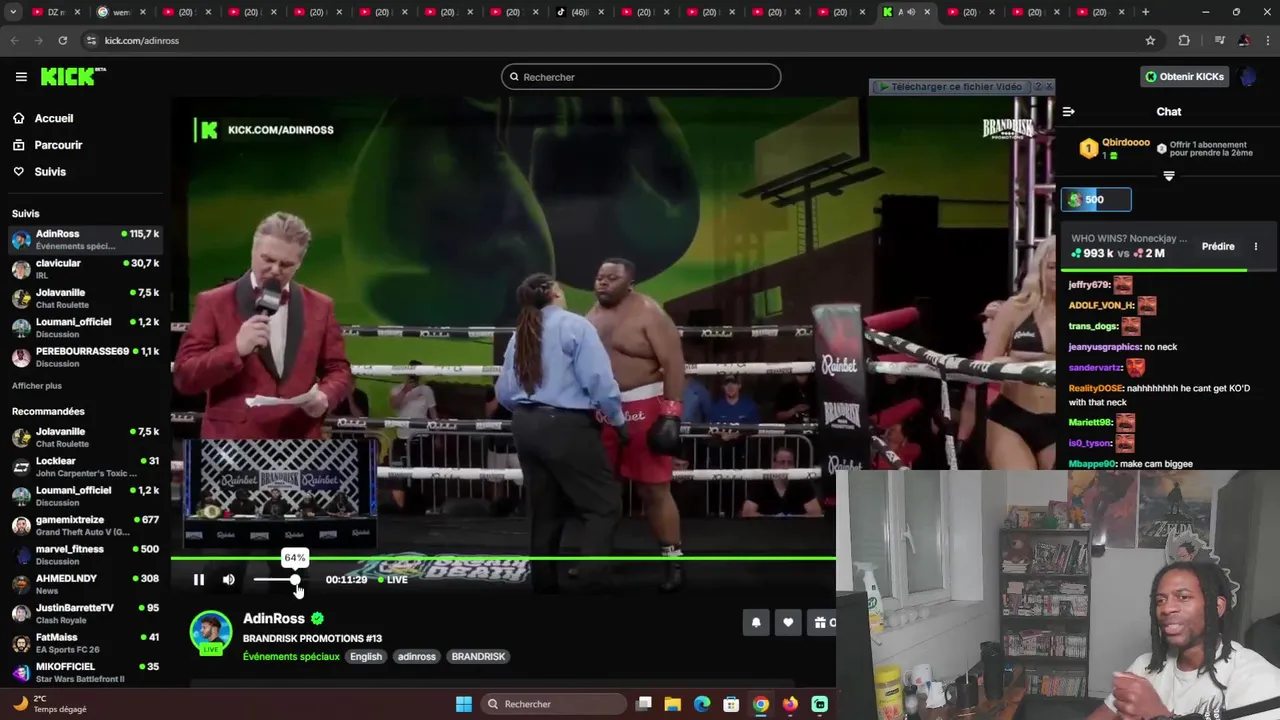Click RealityDOSE username in chat

pyautogui.click(x=1096, y=388)
